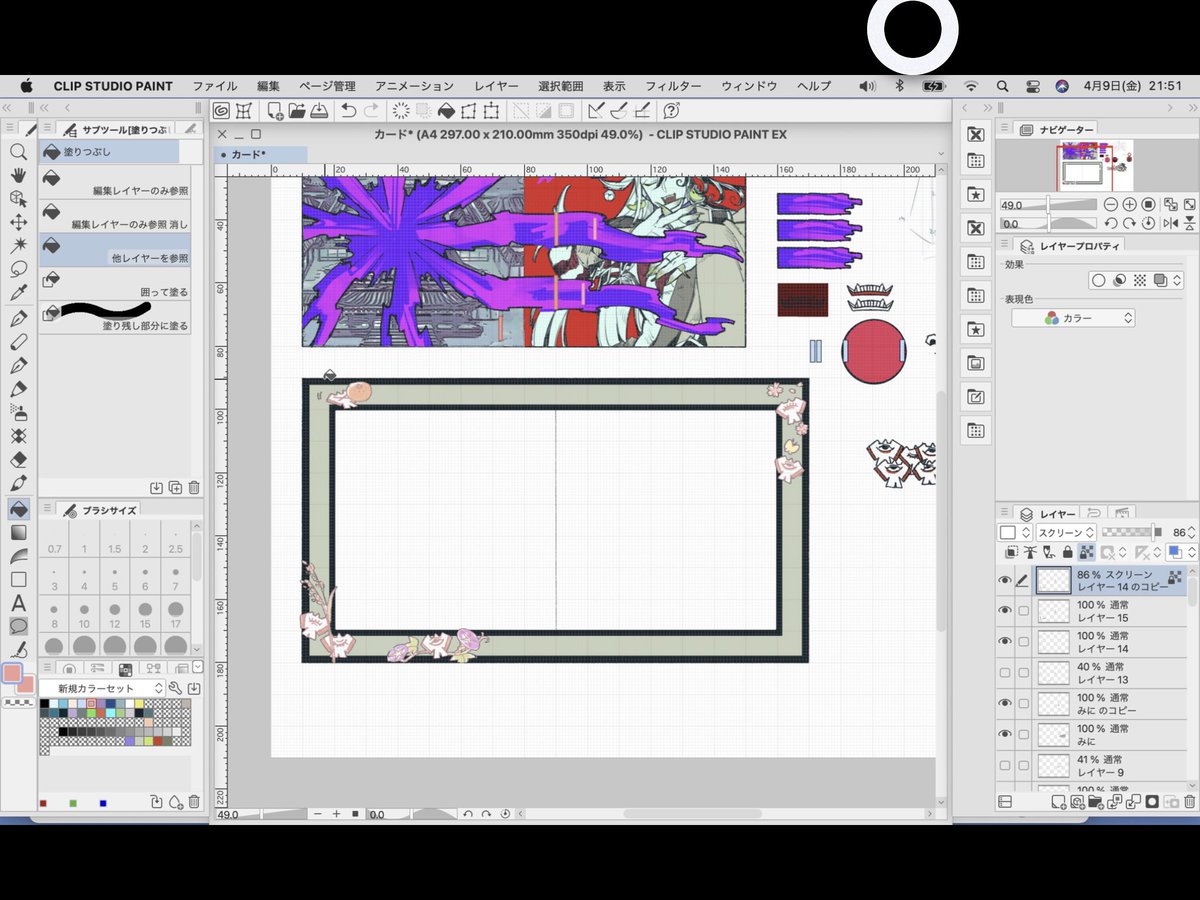Image resolution: width=1200 pixels, height=900 pixels.
Task: Select the lasso selection tool
Action: 18,269
